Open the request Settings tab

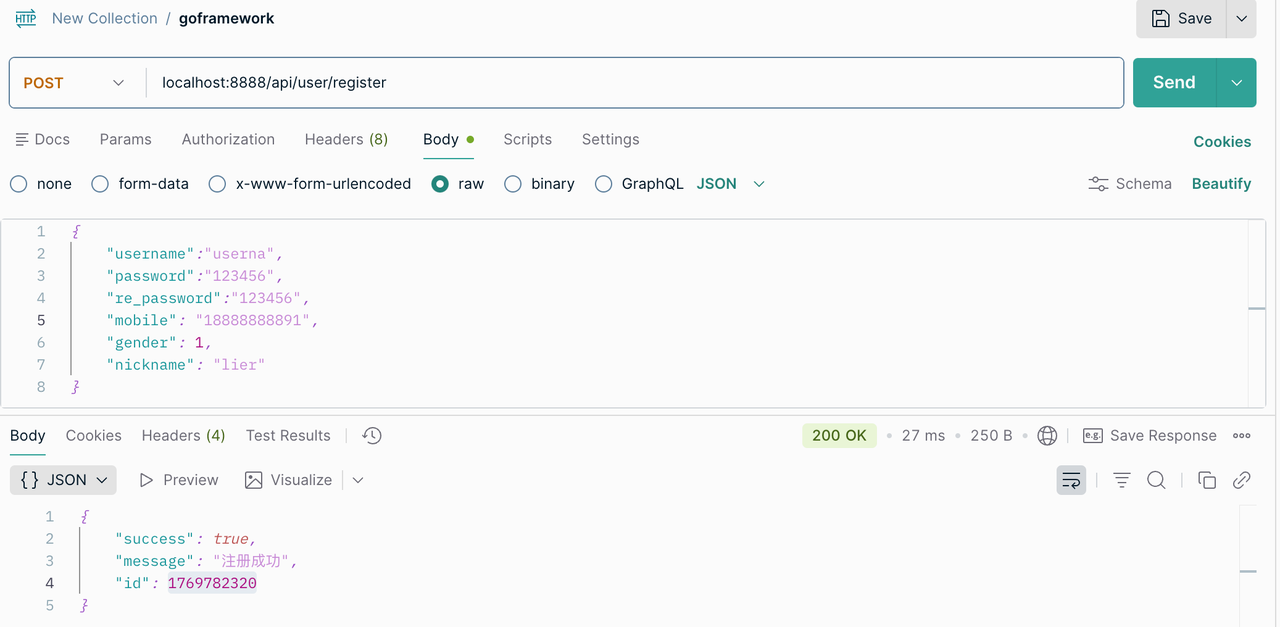610,139
